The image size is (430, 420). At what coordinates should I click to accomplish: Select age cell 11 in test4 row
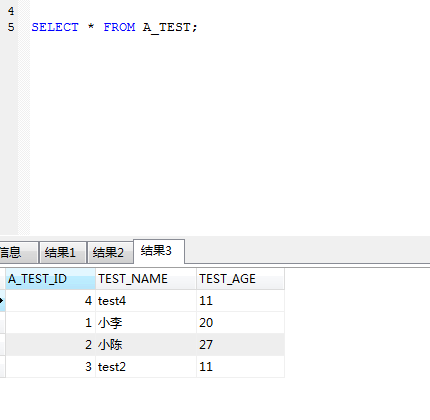click(240, 301)
